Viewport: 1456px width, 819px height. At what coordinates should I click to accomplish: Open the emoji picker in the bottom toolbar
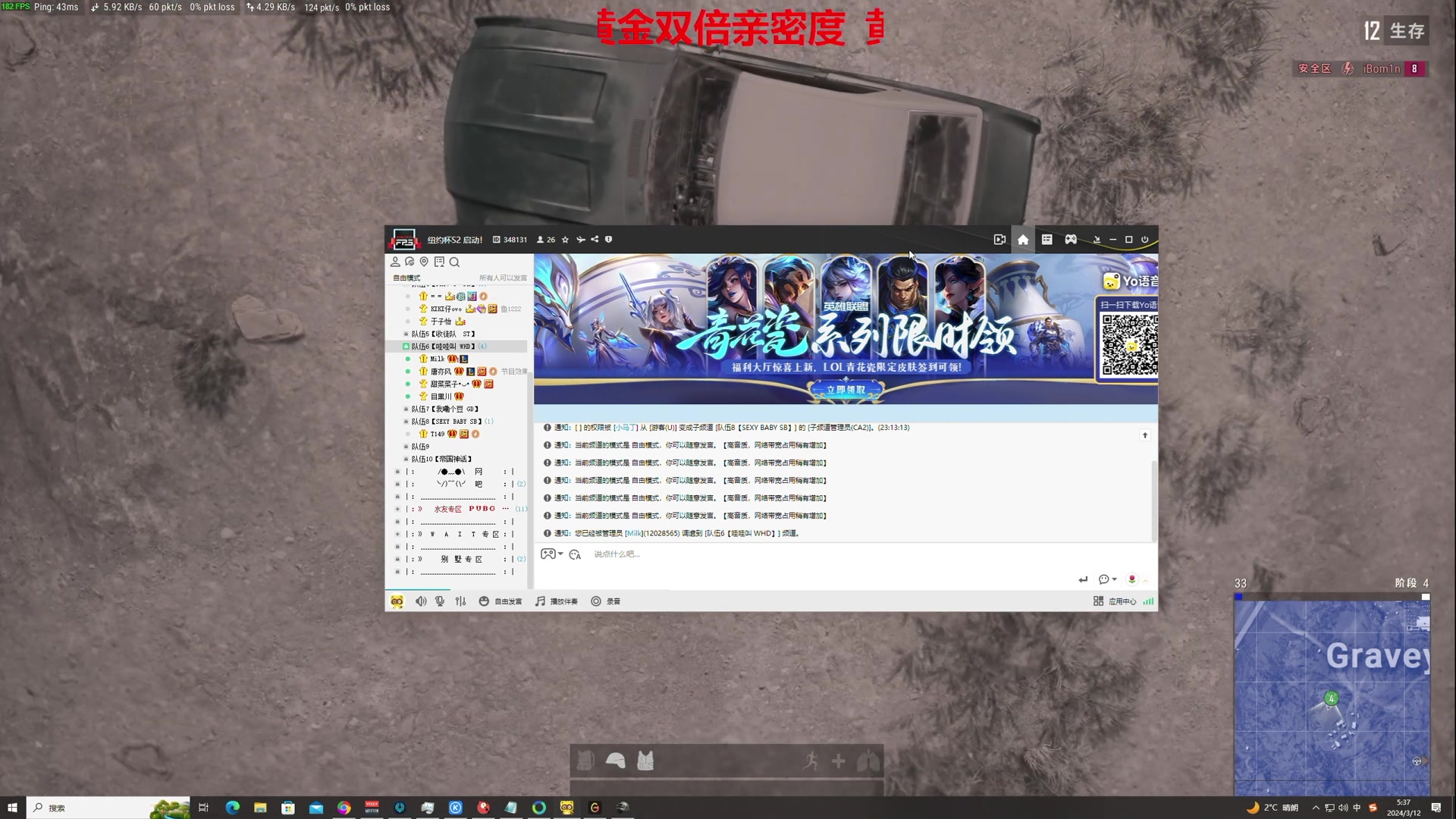(483, 601)
